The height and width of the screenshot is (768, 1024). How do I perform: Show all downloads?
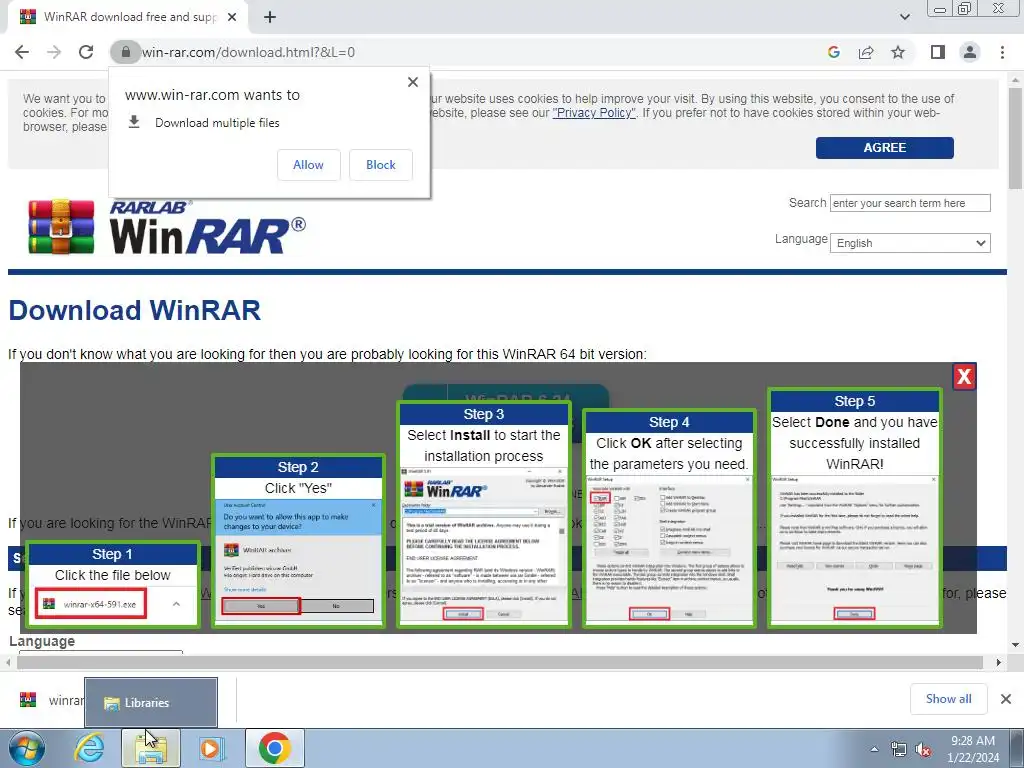(x=948, y=699)
